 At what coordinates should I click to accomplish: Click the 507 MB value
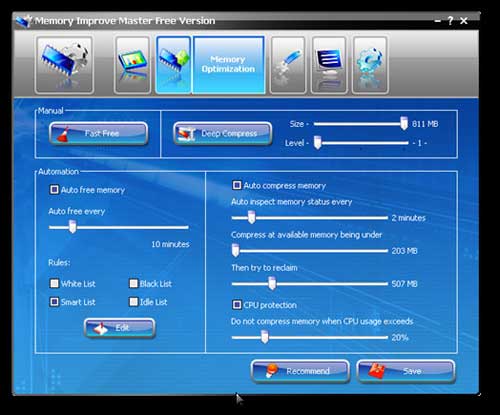pos(404,284)
